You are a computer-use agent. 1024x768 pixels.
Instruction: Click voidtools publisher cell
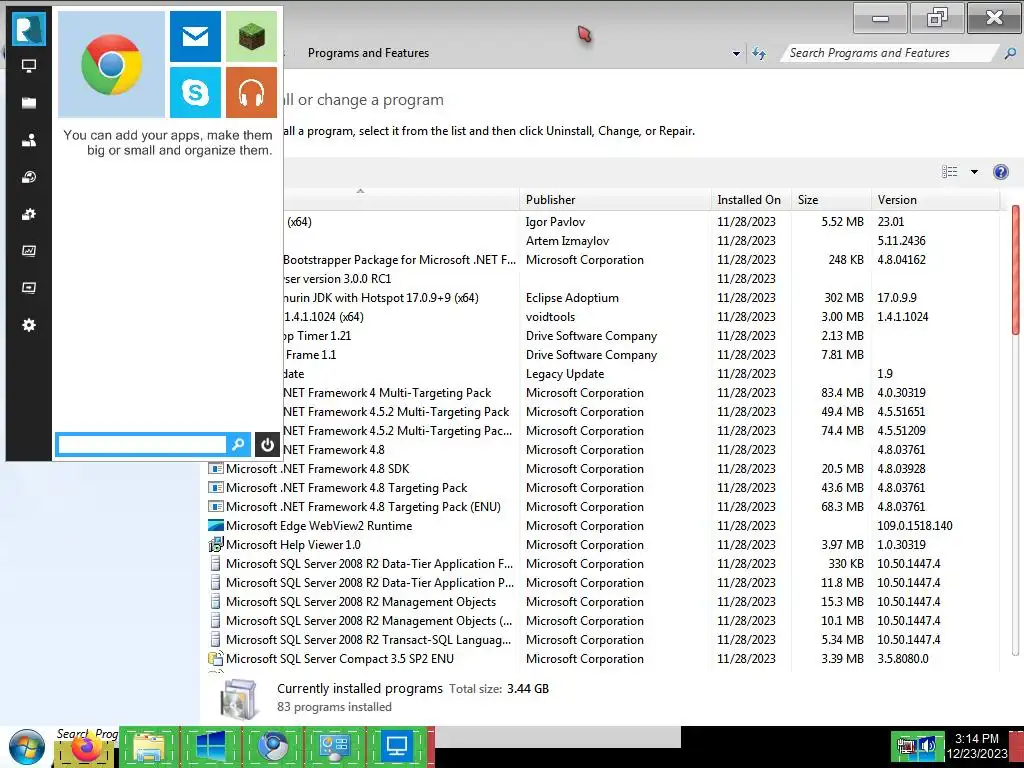[x=550, y=317]
